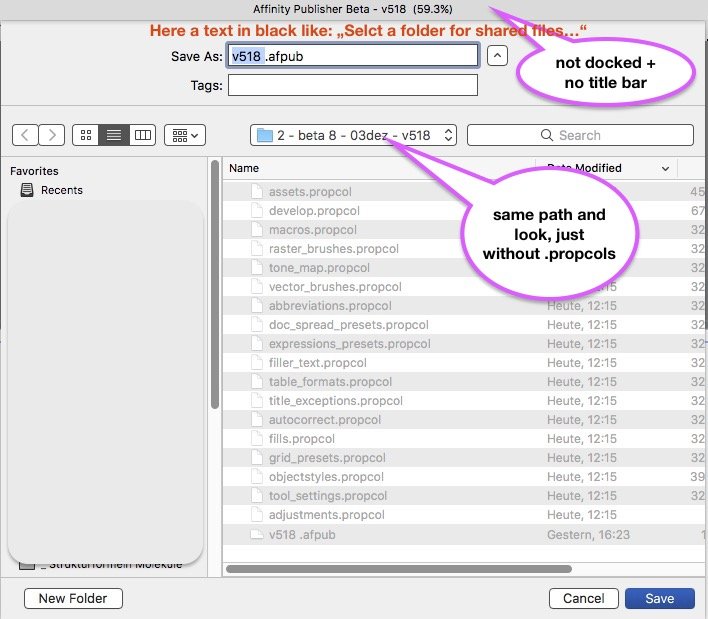Click the magnifier icon in Search
Screen dimensions: 708x619
click(x=546, y=135)
